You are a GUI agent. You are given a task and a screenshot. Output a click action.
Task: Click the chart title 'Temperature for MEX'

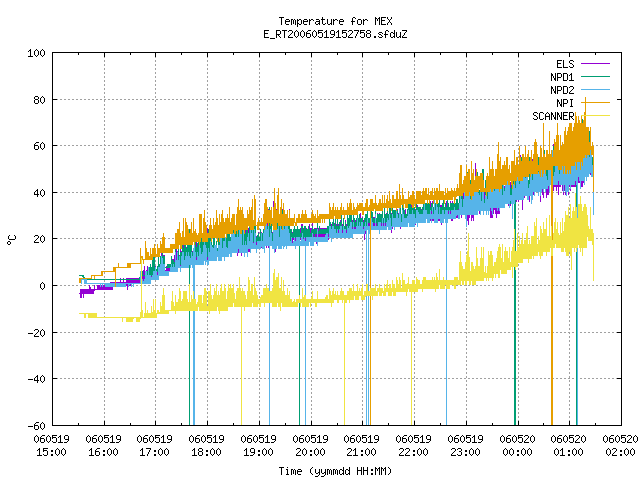(335, 21)
